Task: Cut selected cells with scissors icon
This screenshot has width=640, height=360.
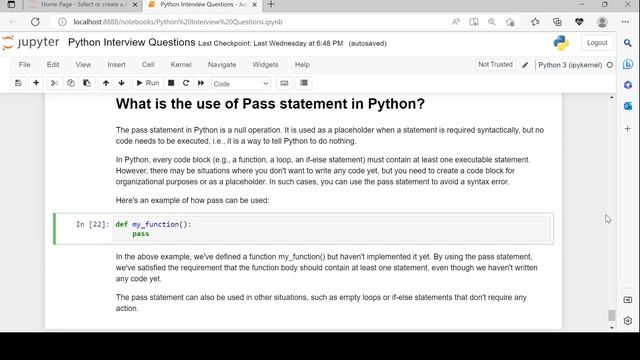Action: click(x=54, y=83)
